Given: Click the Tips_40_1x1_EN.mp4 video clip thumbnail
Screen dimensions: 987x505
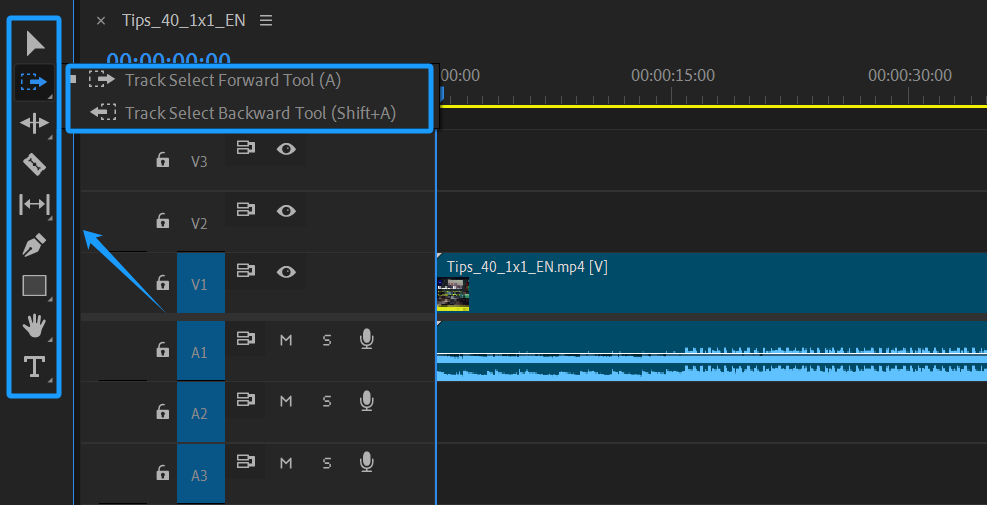Looking at the screenshot, I should pos(453,293).
